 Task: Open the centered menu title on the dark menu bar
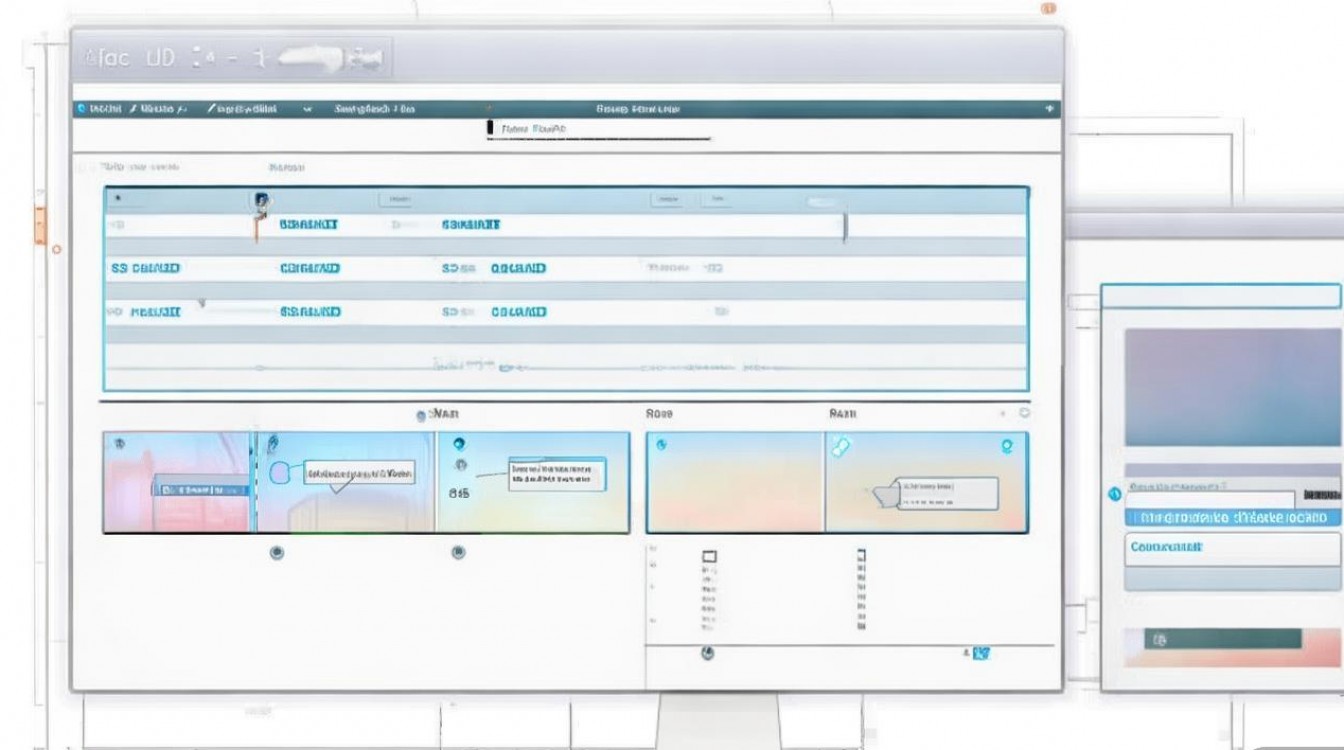(638, 108)
